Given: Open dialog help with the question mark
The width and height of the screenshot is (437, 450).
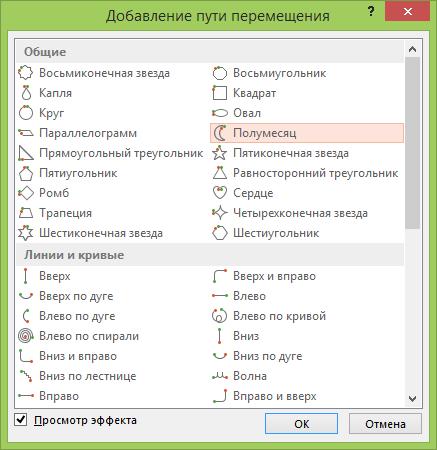Looking at the screenshot, I should coord(371,12).
